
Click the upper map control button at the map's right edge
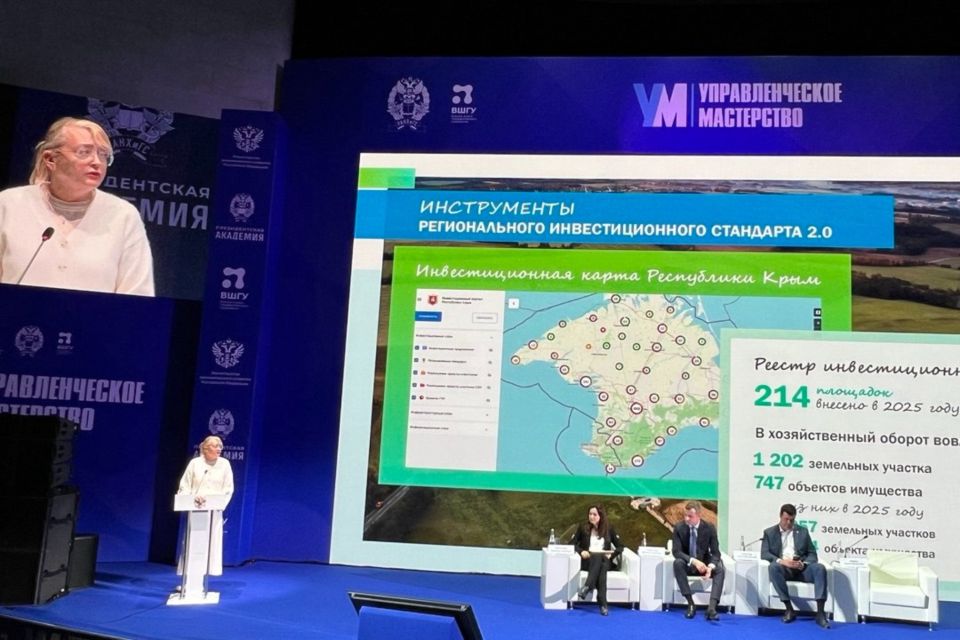point(817,313)
